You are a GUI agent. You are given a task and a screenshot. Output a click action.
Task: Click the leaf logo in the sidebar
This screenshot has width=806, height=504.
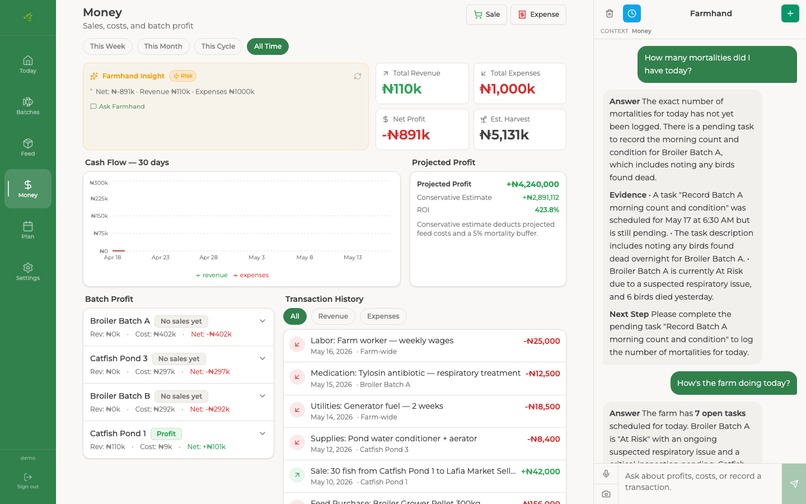pyautogui.click(x=28, y=17)
